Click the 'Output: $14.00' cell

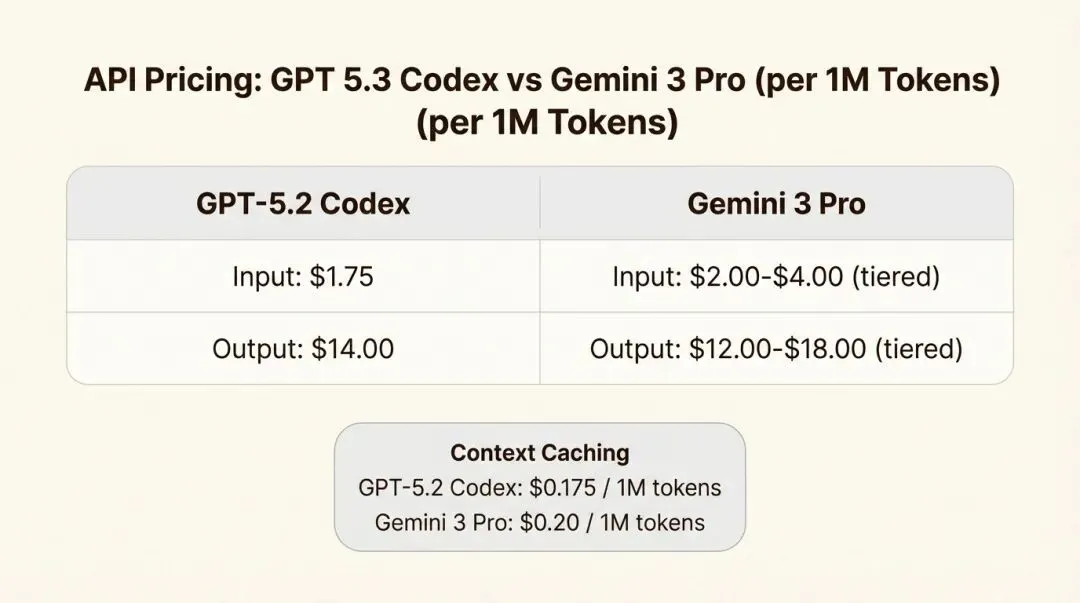click(303, 348)
